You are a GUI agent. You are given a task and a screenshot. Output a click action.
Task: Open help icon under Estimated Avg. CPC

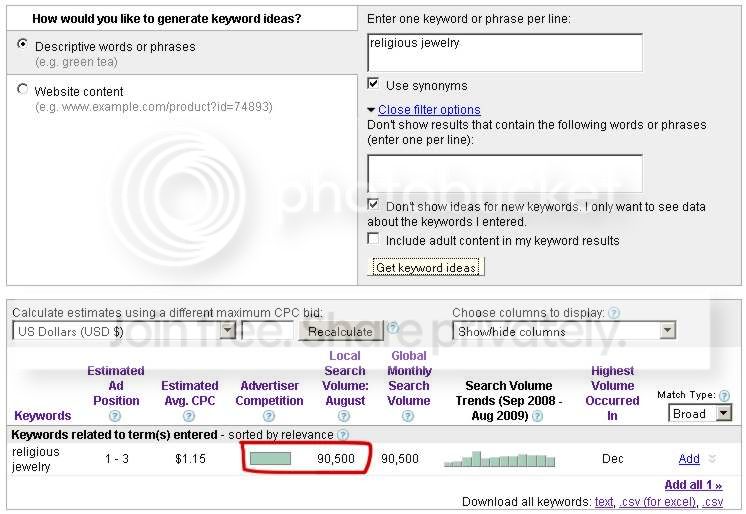[189, 416]
